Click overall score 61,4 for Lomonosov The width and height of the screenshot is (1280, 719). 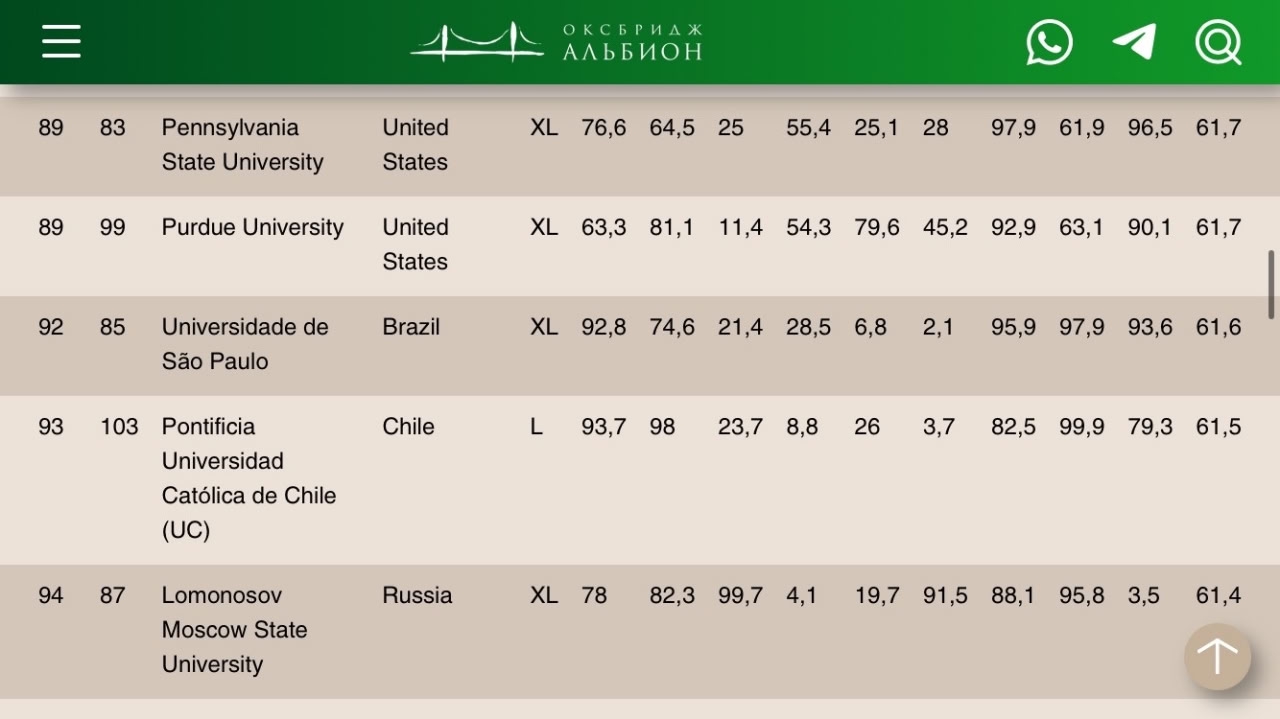(x=1218, y=596)
